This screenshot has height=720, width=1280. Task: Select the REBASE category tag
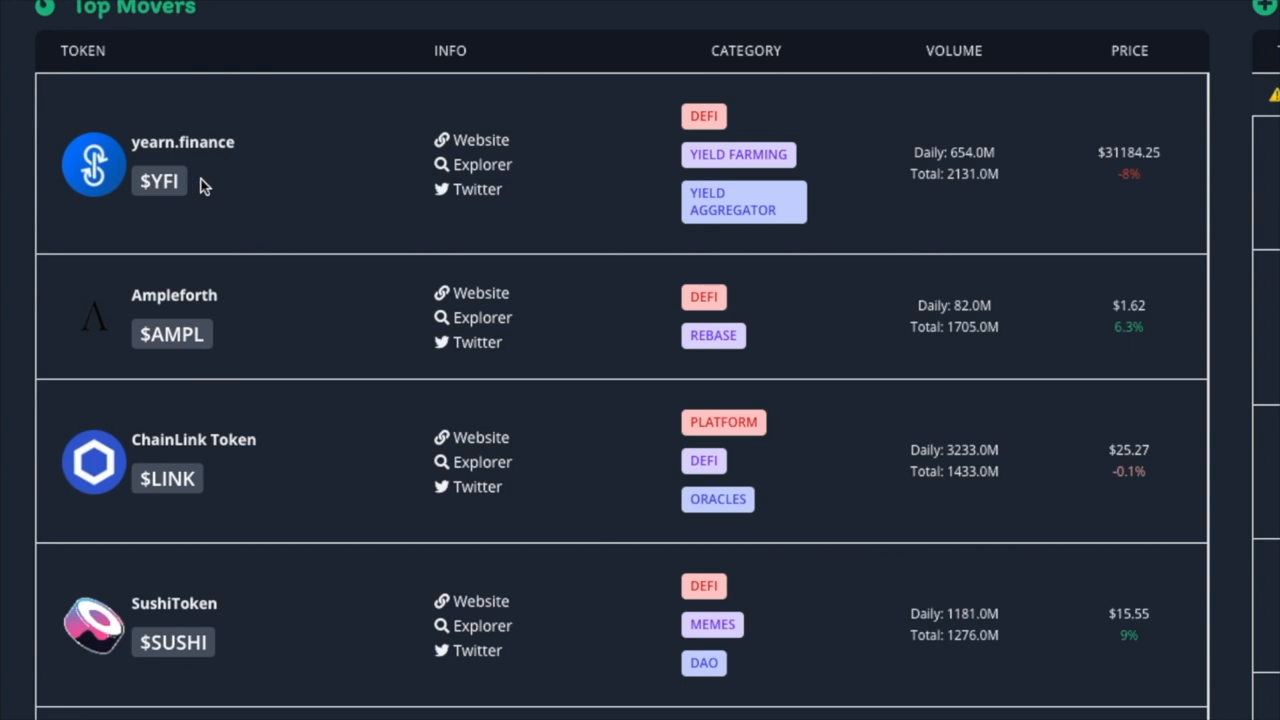coord(713,335)
